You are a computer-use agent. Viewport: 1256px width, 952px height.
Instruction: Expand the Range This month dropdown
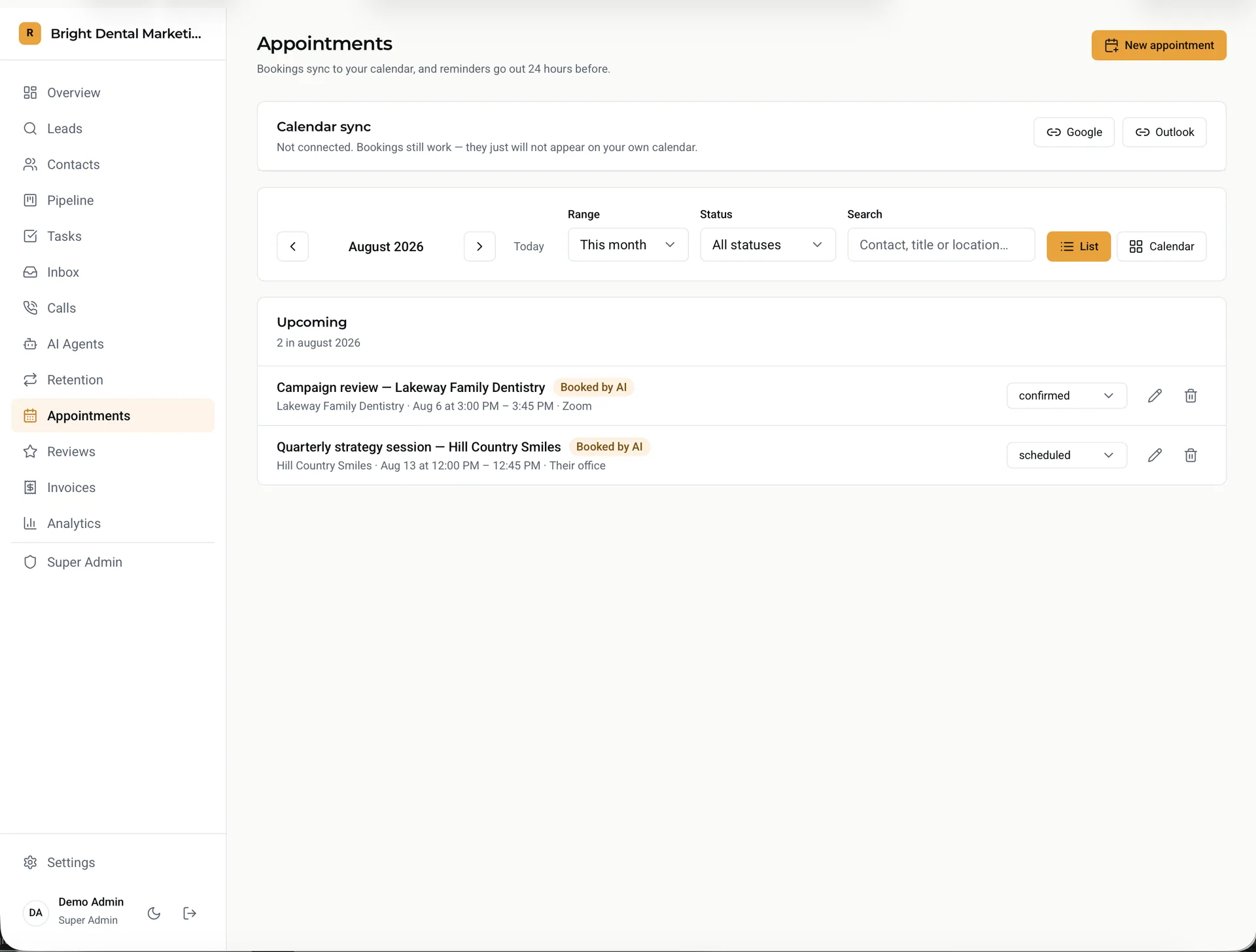tap(628, 245)
